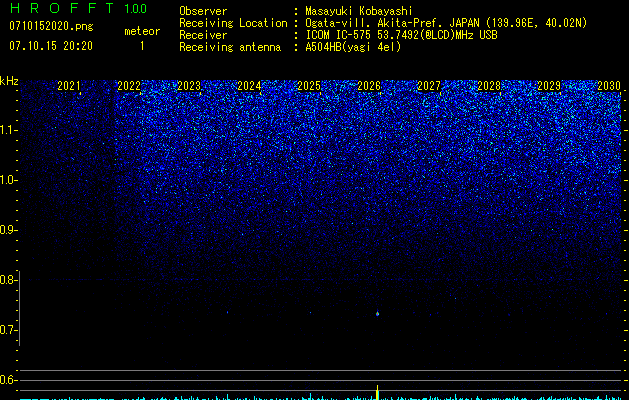Screen dimensions: 629x400
Task: Click the Receiving Location value text
Action: tap(446, 23)
